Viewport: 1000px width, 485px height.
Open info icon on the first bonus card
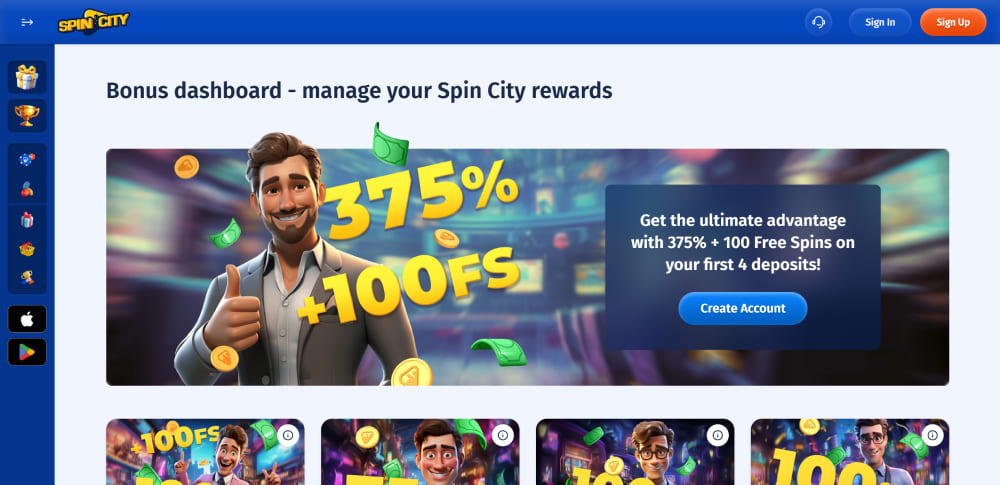coord(288,435)
